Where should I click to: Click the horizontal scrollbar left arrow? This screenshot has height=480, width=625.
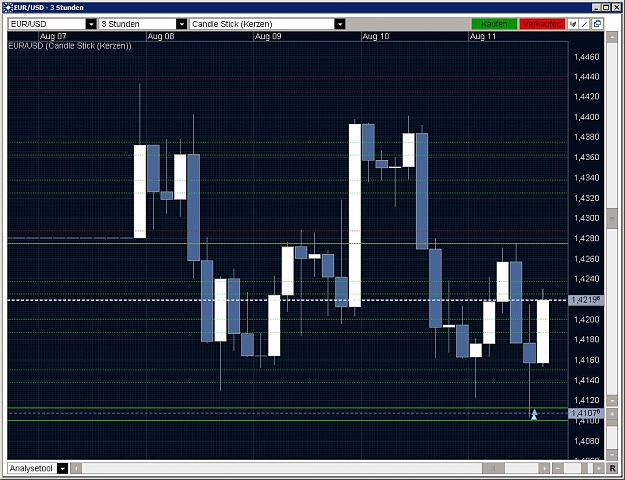[x=76, y=468]
